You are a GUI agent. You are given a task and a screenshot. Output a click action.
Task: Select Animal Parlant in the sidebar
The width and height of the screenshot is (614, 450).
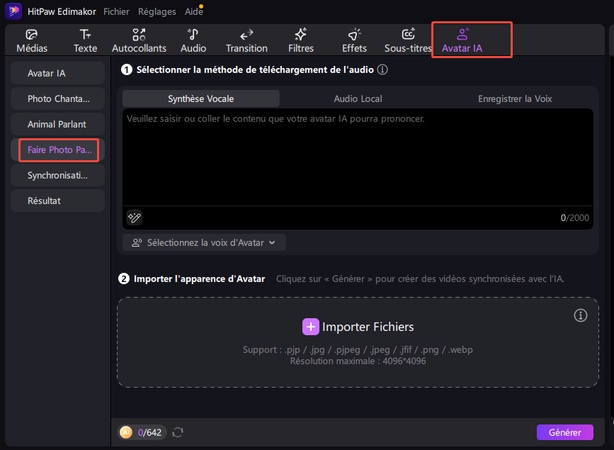[58, 124]
